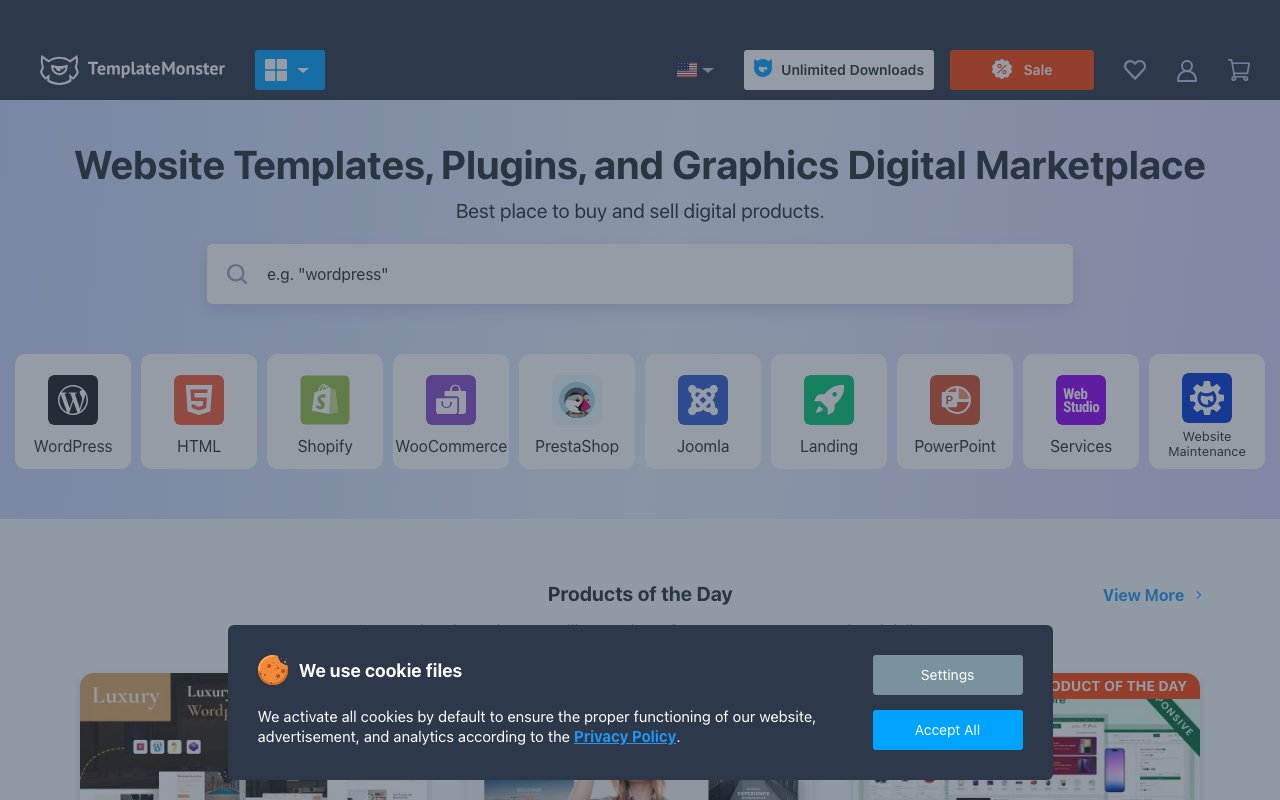Select the WordPress category tile
Viewport: 1280px width, 800px height.
click(73, 411)
